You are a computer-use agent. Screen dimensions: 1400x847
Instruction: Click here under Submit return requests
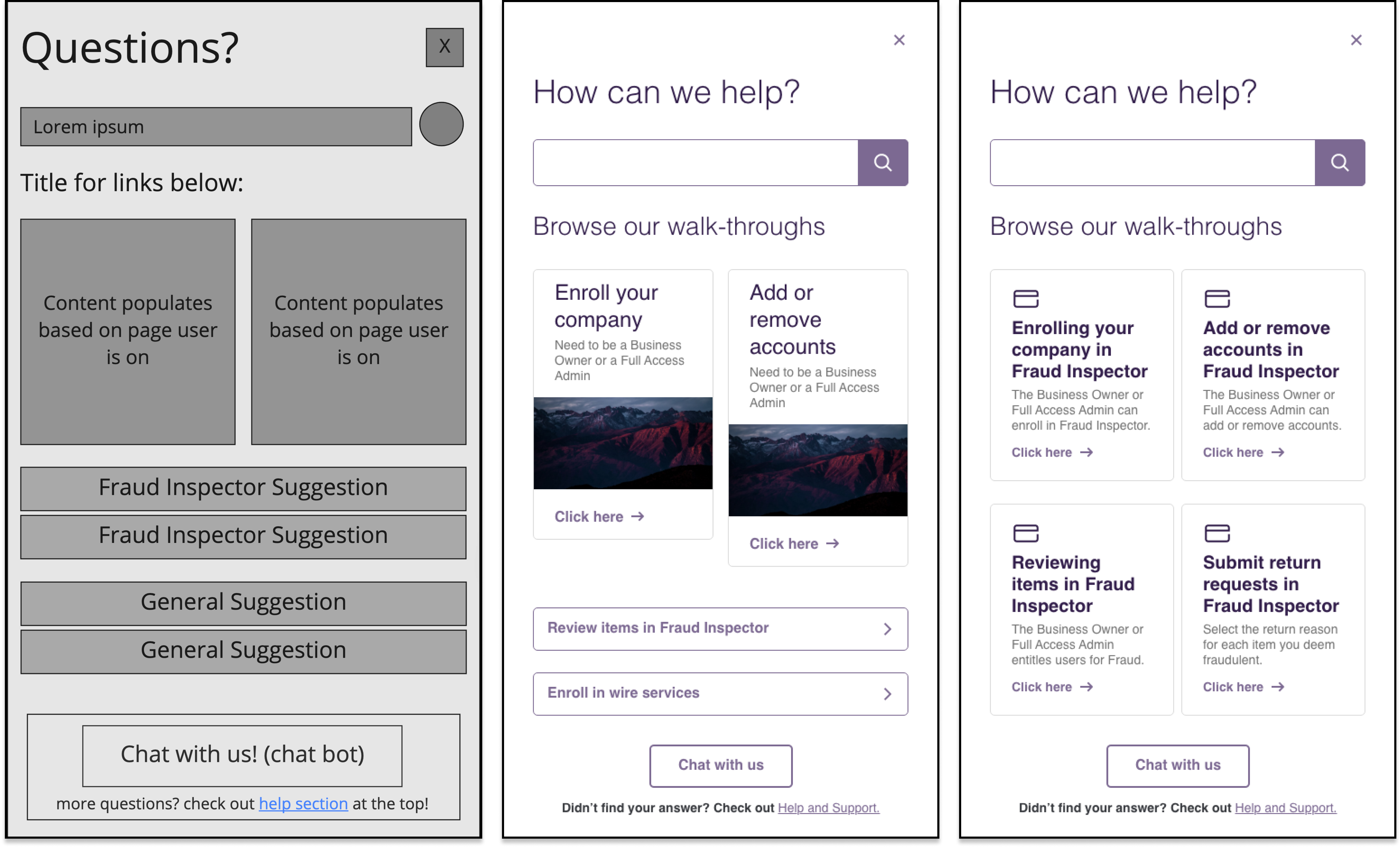(1233, 687)
